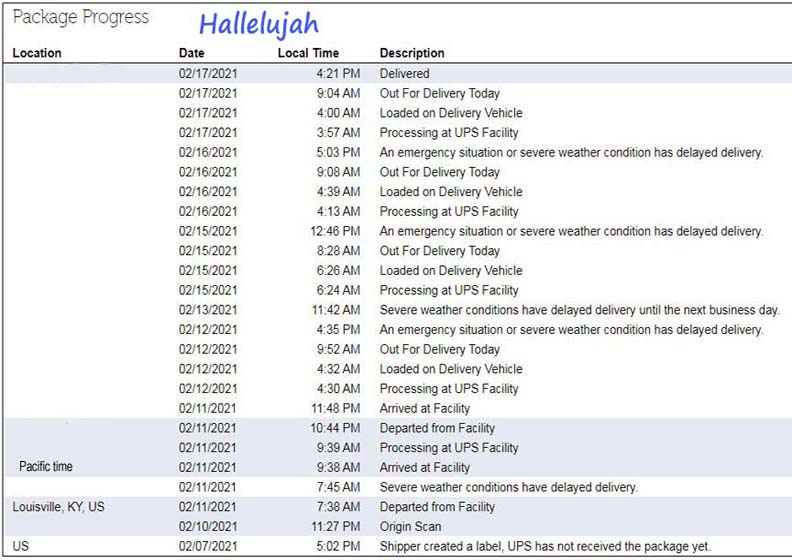Click "Departed from Facility" in the 10:44 PM row

[437, 428]
